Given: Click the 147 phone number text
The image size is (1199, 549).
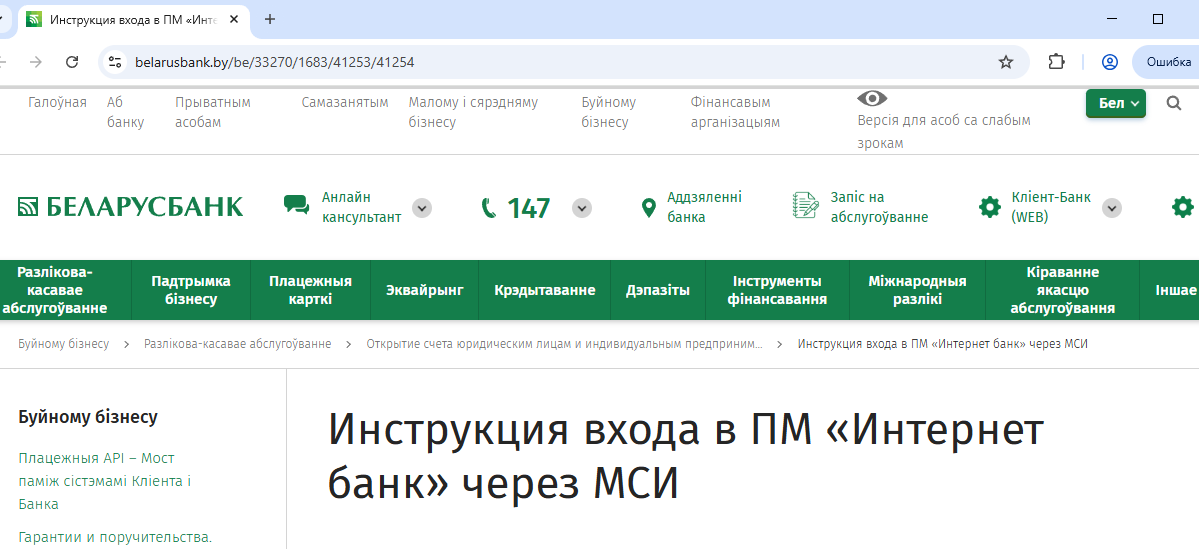Looking at the screenshot, I should [x=528, y=208].
